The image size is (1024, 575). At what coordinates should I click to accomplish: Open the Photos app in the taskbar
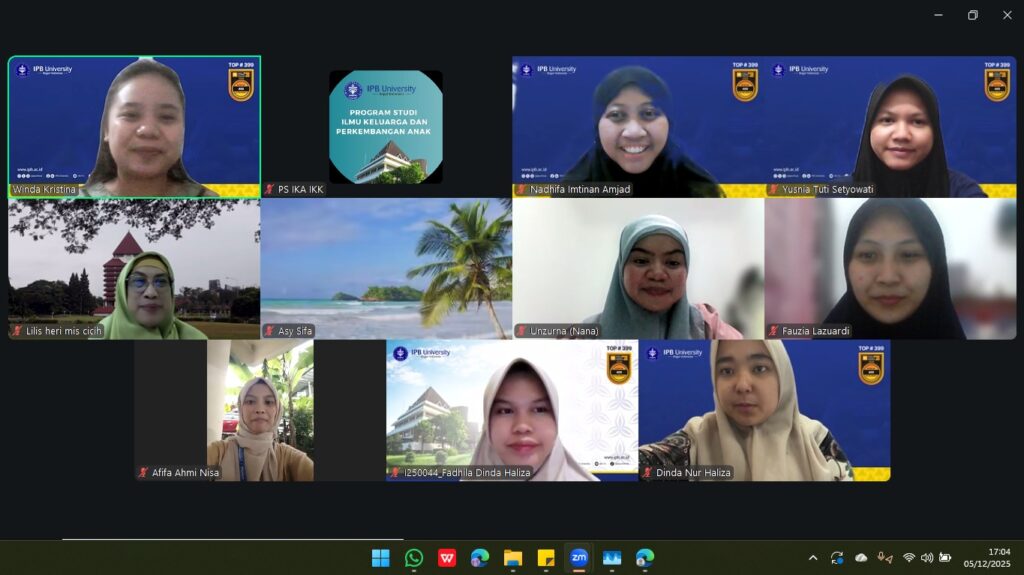[x=612, y=558]
